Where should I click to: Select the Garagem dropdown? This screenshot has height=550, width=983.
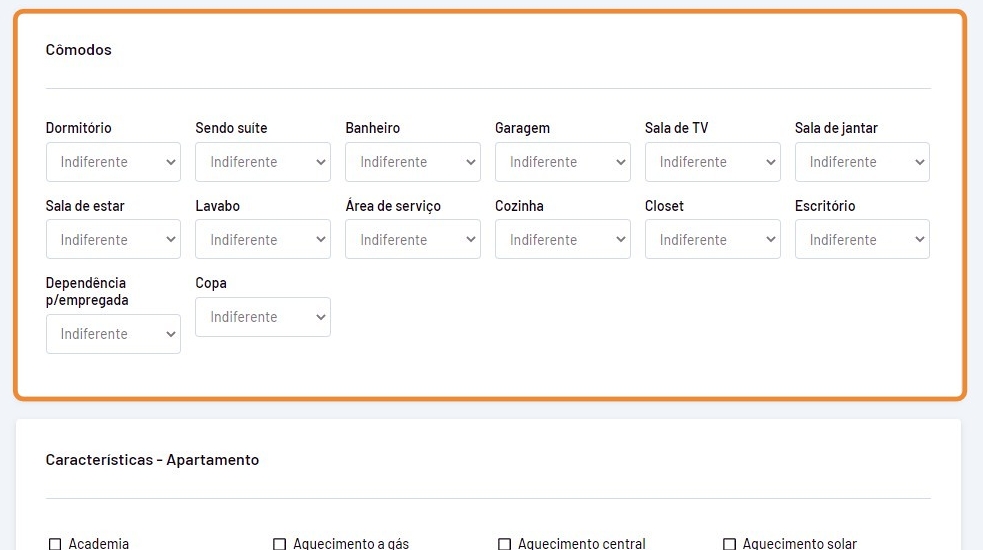tap(562, 162)
